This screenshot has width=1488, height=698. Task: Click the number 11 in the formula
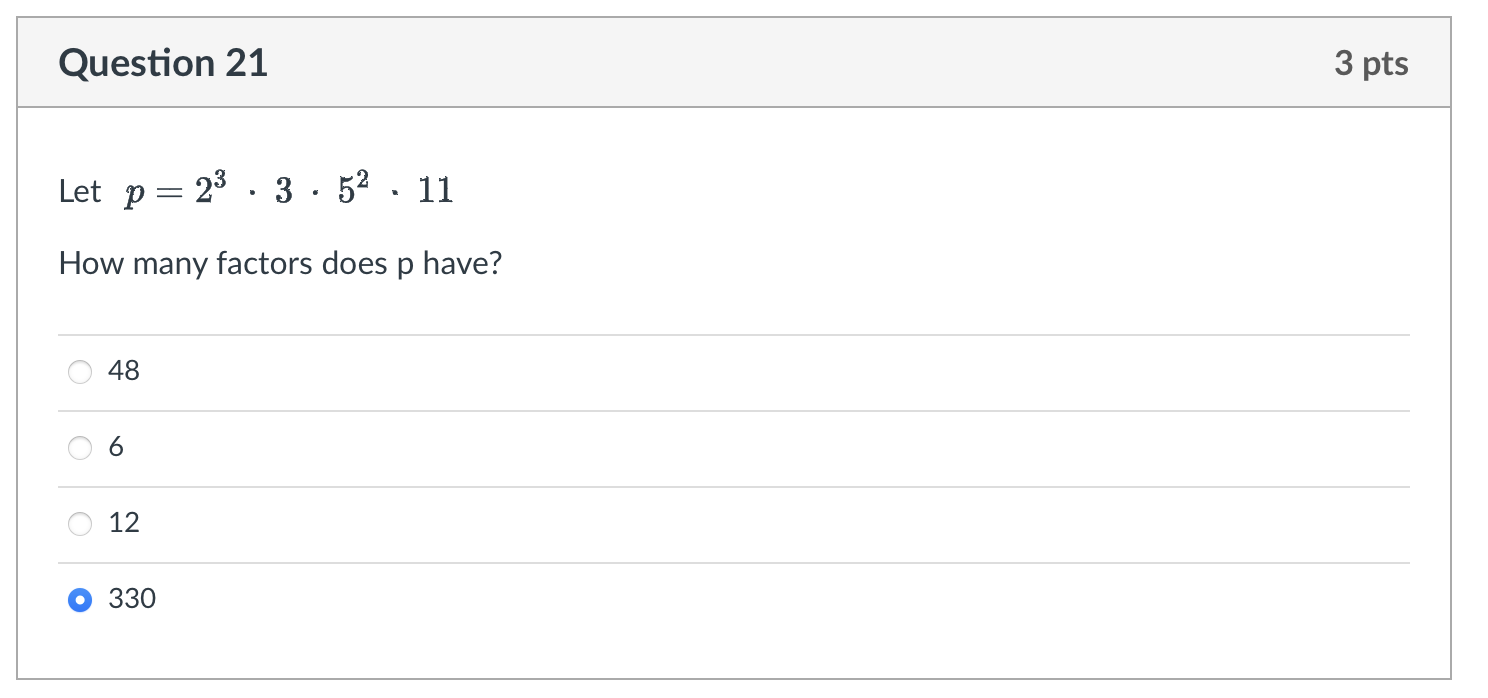pos(435,190)
